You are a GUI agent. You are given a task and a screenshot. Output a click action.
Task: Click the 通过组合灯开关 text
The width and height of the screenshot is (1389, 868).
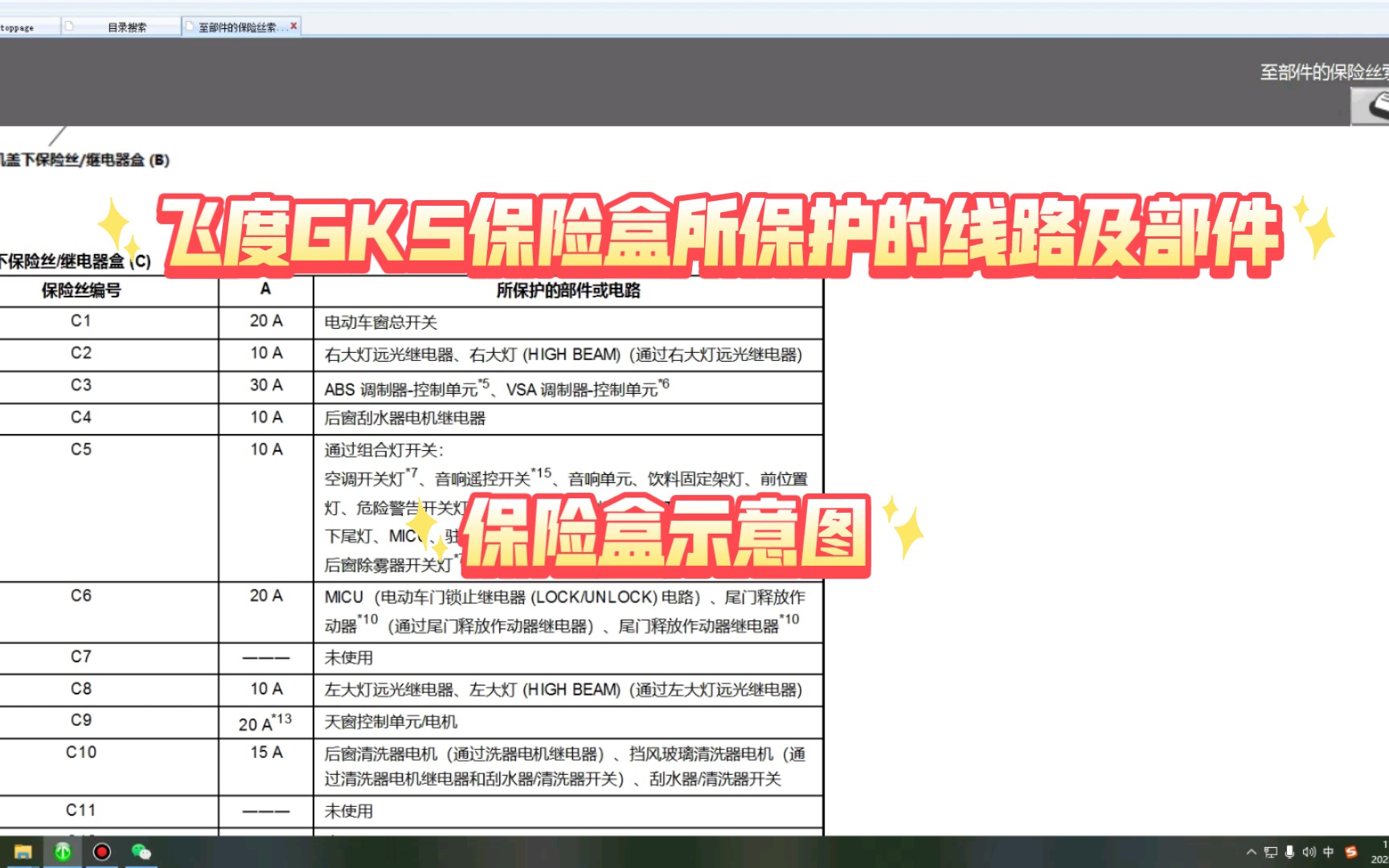coord(383,450)
